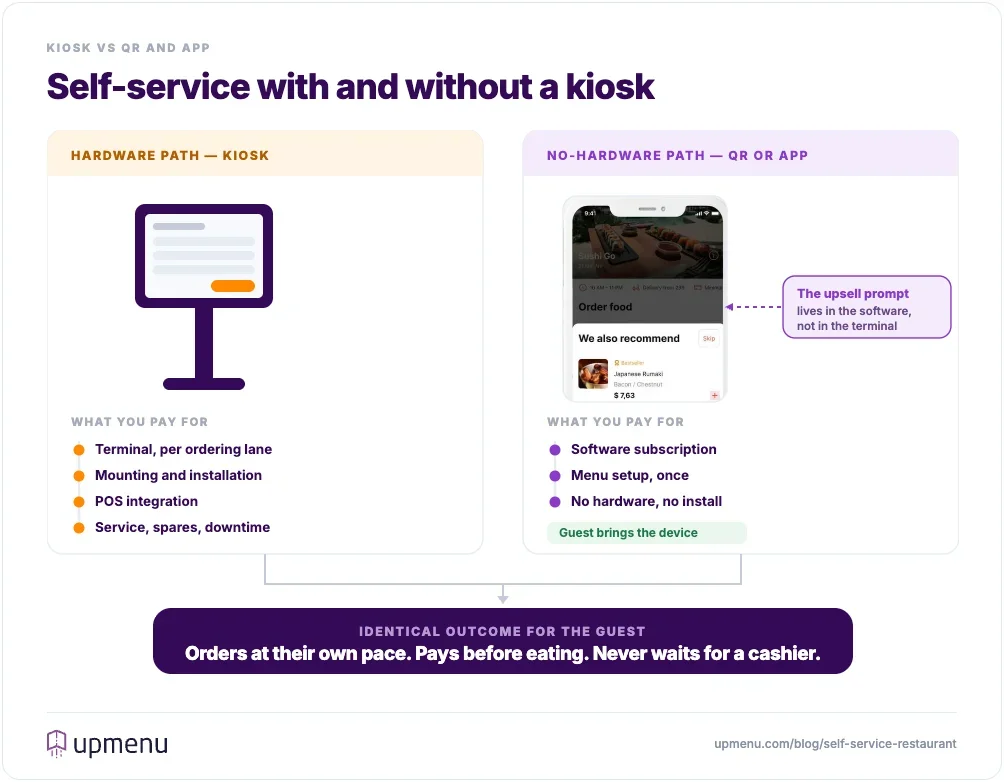Click 'The upsell prompt' callout box
Viewport: 1004px width, 782px height.
[x=866, y=307]
